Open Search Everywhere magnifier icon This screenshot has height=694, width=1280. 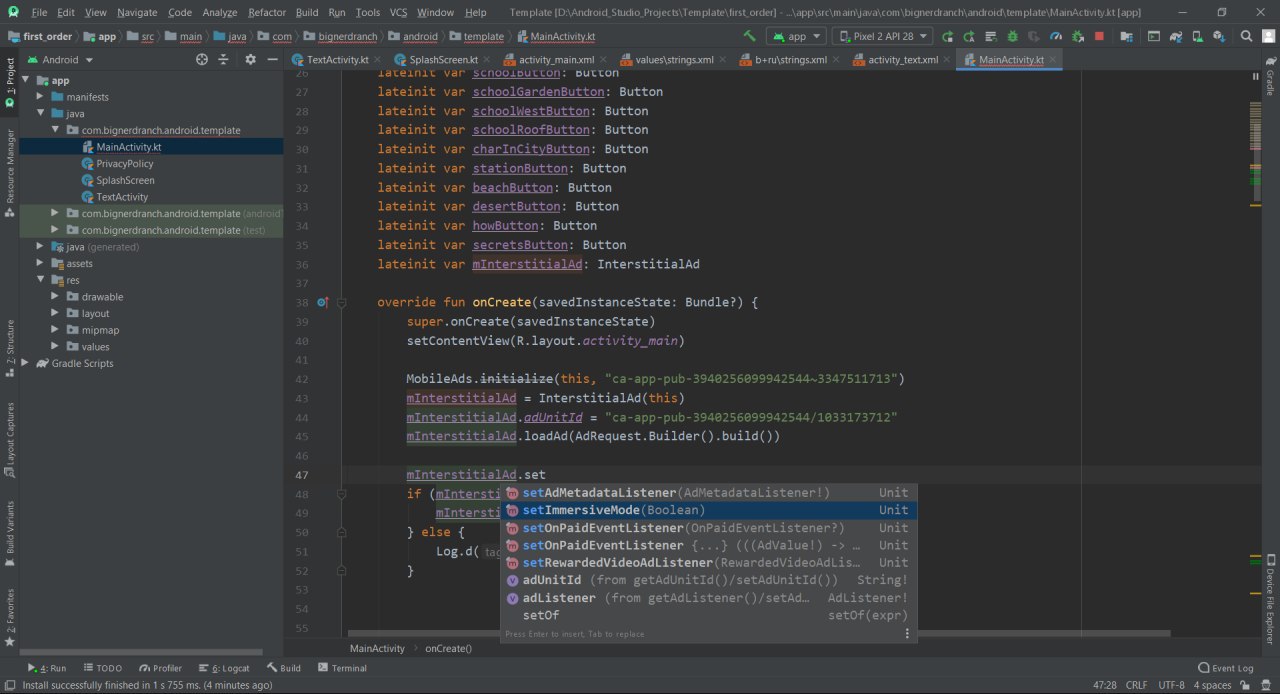pyautogui.click(x=1246, y=36)
